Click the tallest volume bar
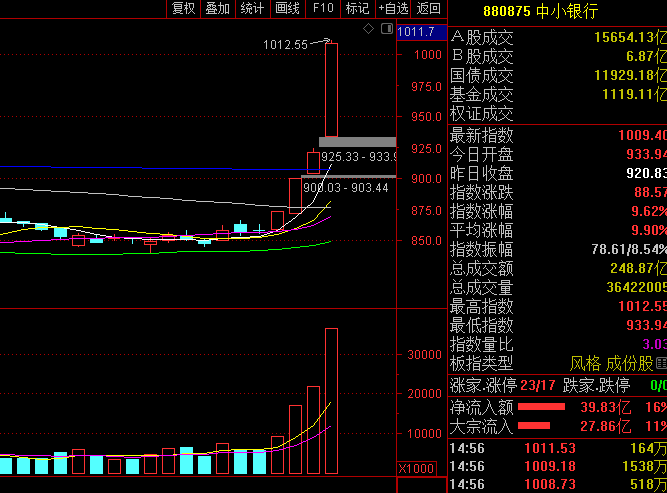The height and width of the screenshot is (493, 667). coord(331,400)
